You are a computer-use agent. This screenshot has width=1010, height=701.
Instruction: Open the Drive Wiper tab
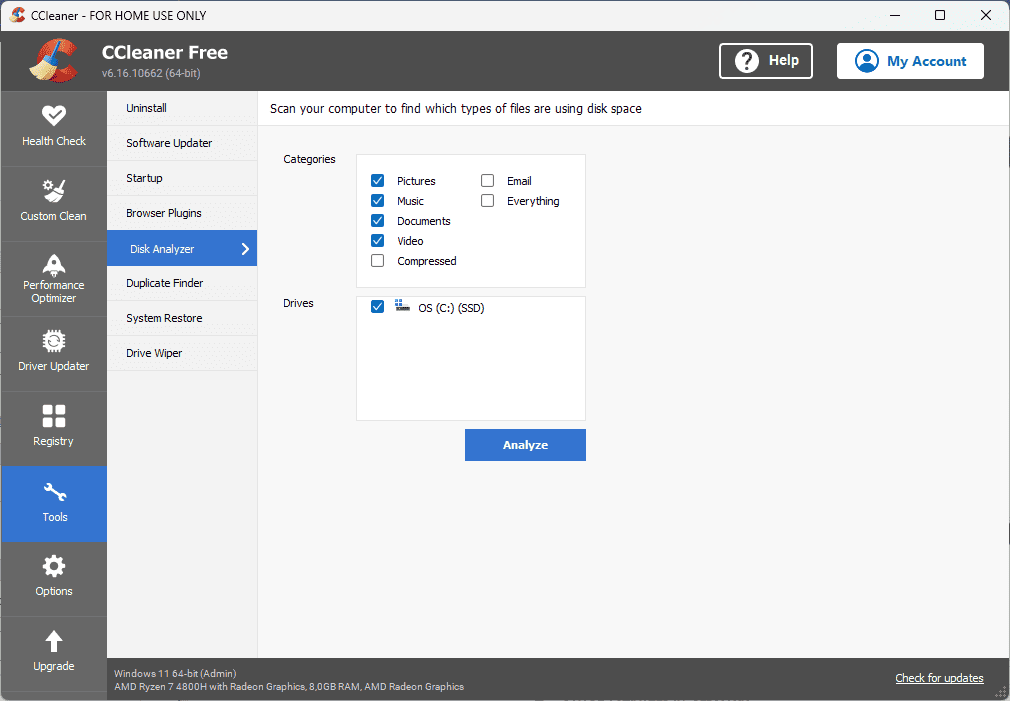point(154,353)
